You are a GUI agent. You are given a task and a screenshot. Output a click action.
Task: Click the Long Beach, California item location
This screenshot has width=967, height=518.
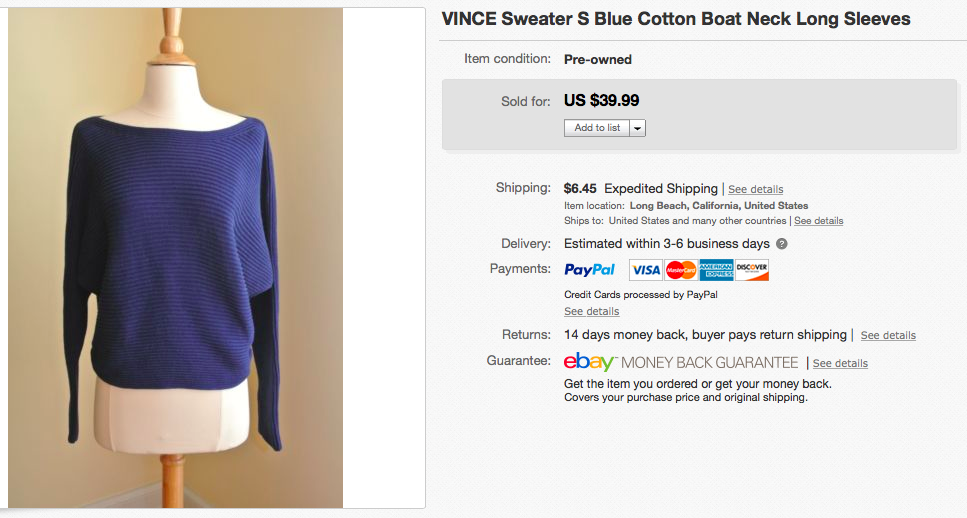point(718,206)
